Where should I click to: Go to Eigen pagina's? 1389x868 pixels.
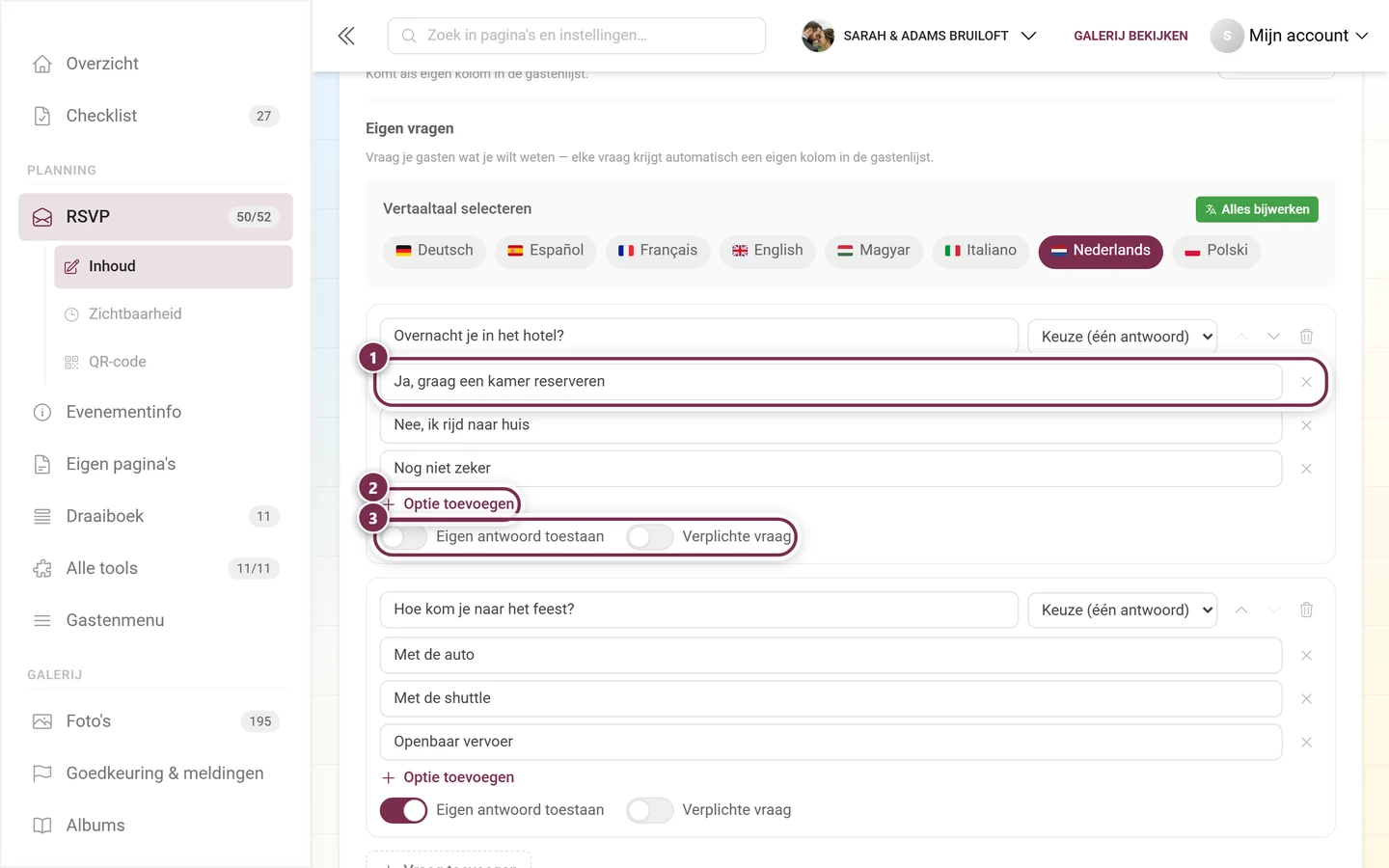pyautogui.click(x=155, y=464)
